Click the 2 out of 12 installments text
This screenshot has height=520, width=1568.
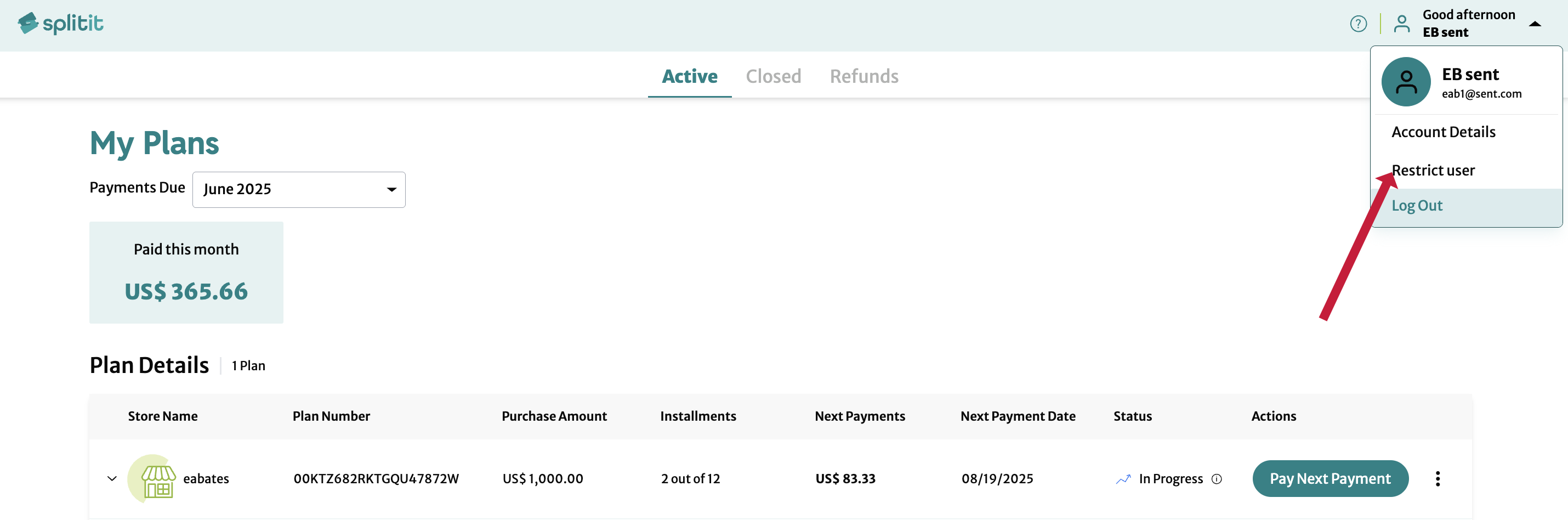(690, 479)
